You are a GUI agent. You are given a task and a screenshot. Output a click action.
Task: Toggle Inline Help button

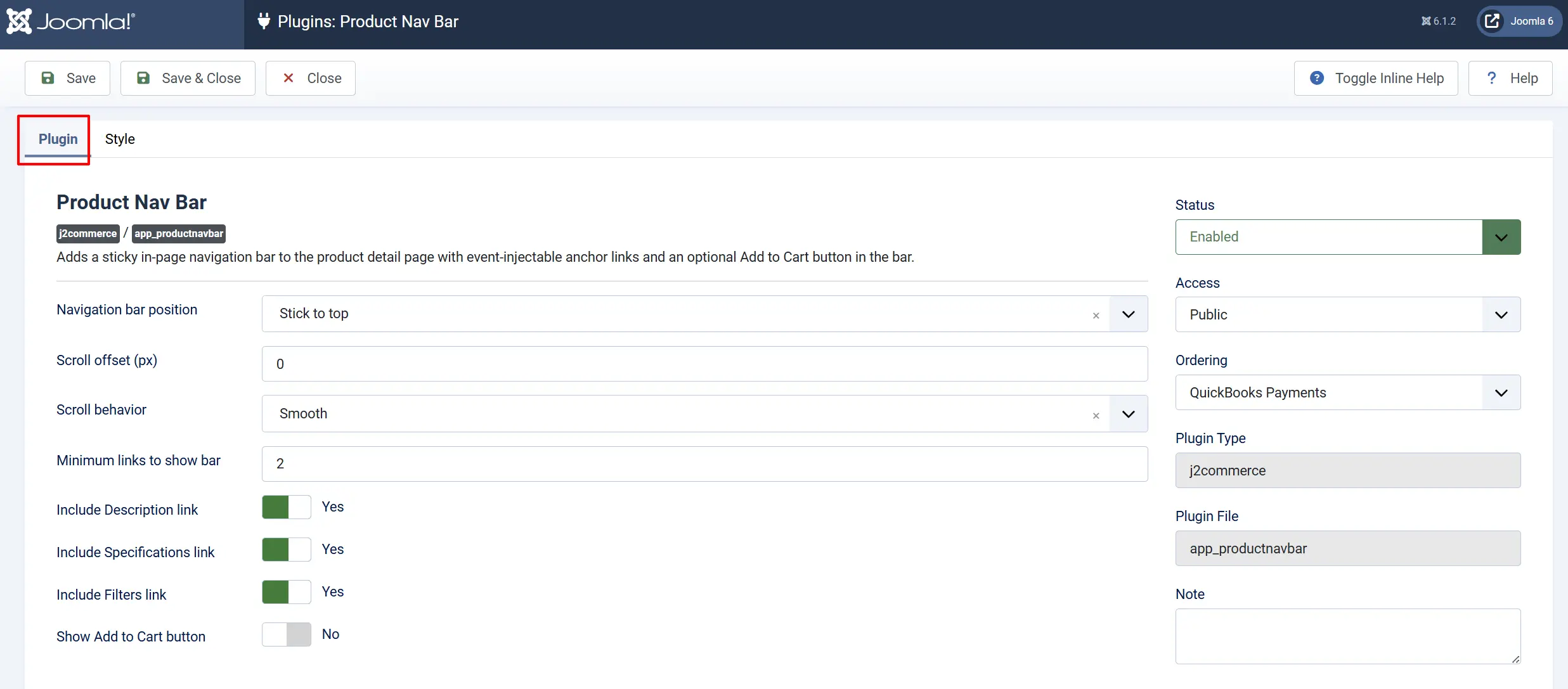(x=1376, y=78)
